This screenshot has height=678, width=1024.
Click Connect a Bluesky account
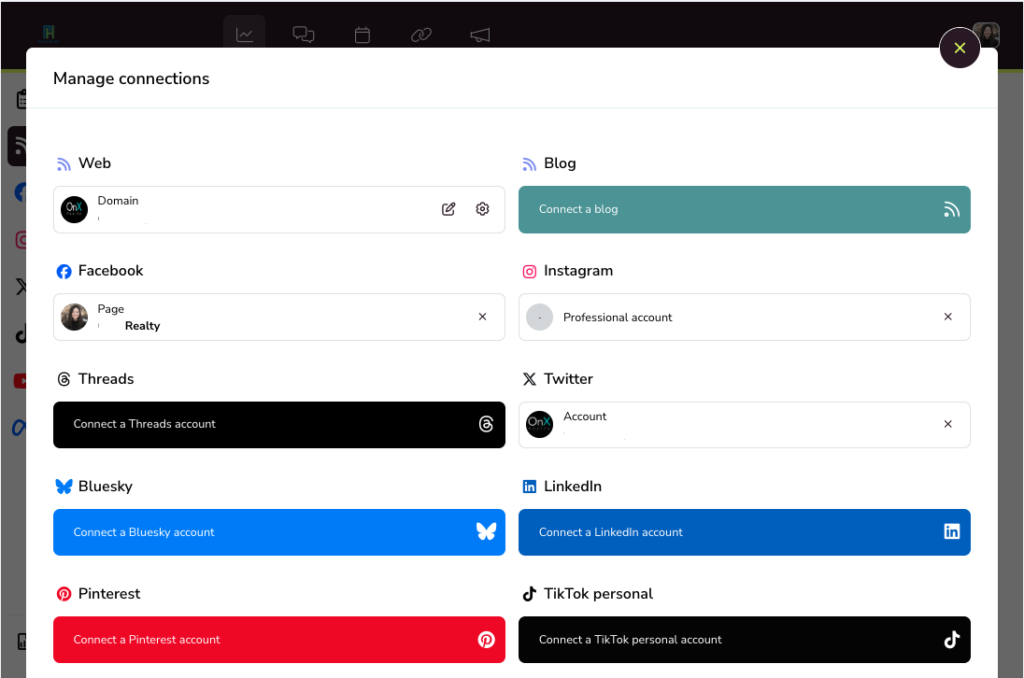click(x=279, y=532)
